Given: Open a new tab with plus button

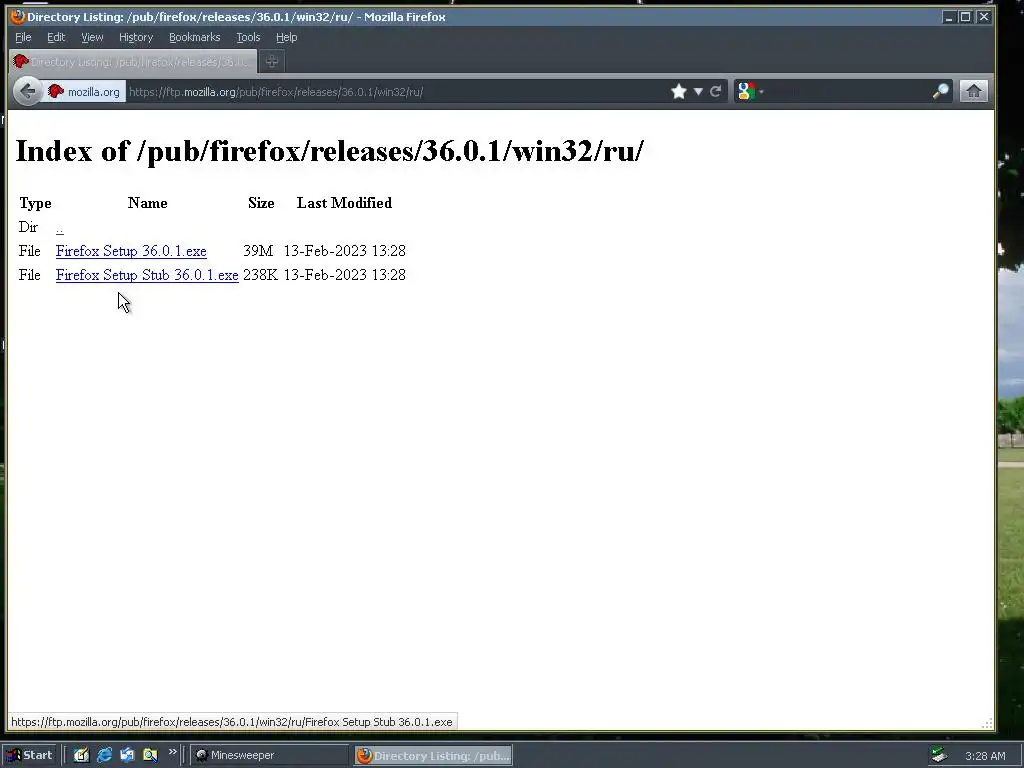Looking at the screenshot, I should point(272,61).
